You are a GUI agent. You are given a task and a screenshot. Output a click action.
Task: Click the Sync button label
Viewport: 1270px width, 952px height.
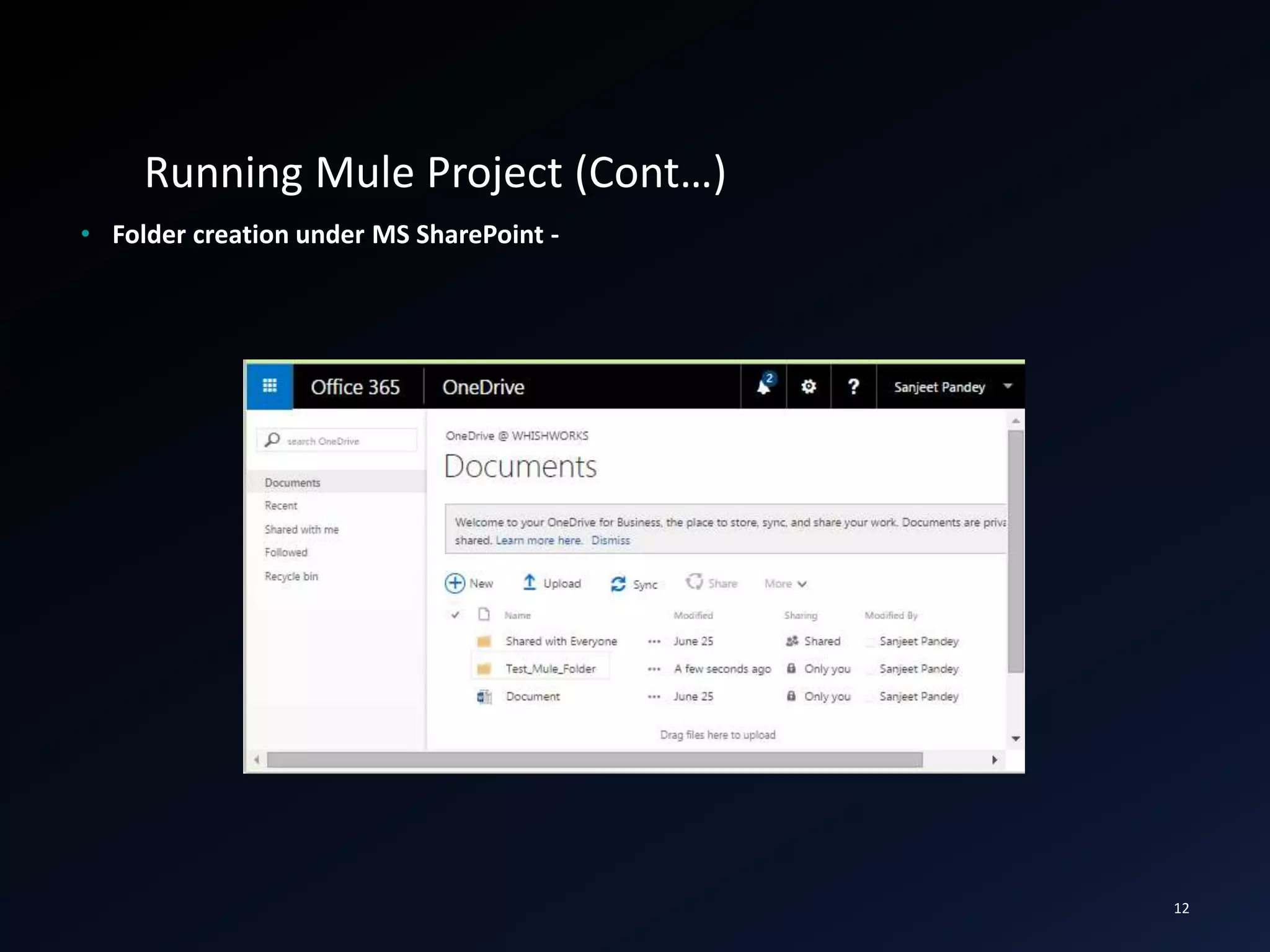pos(645,584)
